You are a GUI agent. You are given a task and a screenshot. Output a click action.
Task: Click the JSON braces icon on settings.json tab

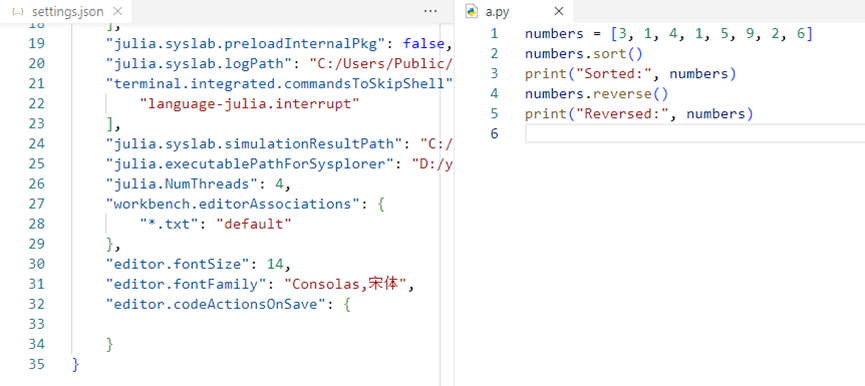tap(18, 12)
